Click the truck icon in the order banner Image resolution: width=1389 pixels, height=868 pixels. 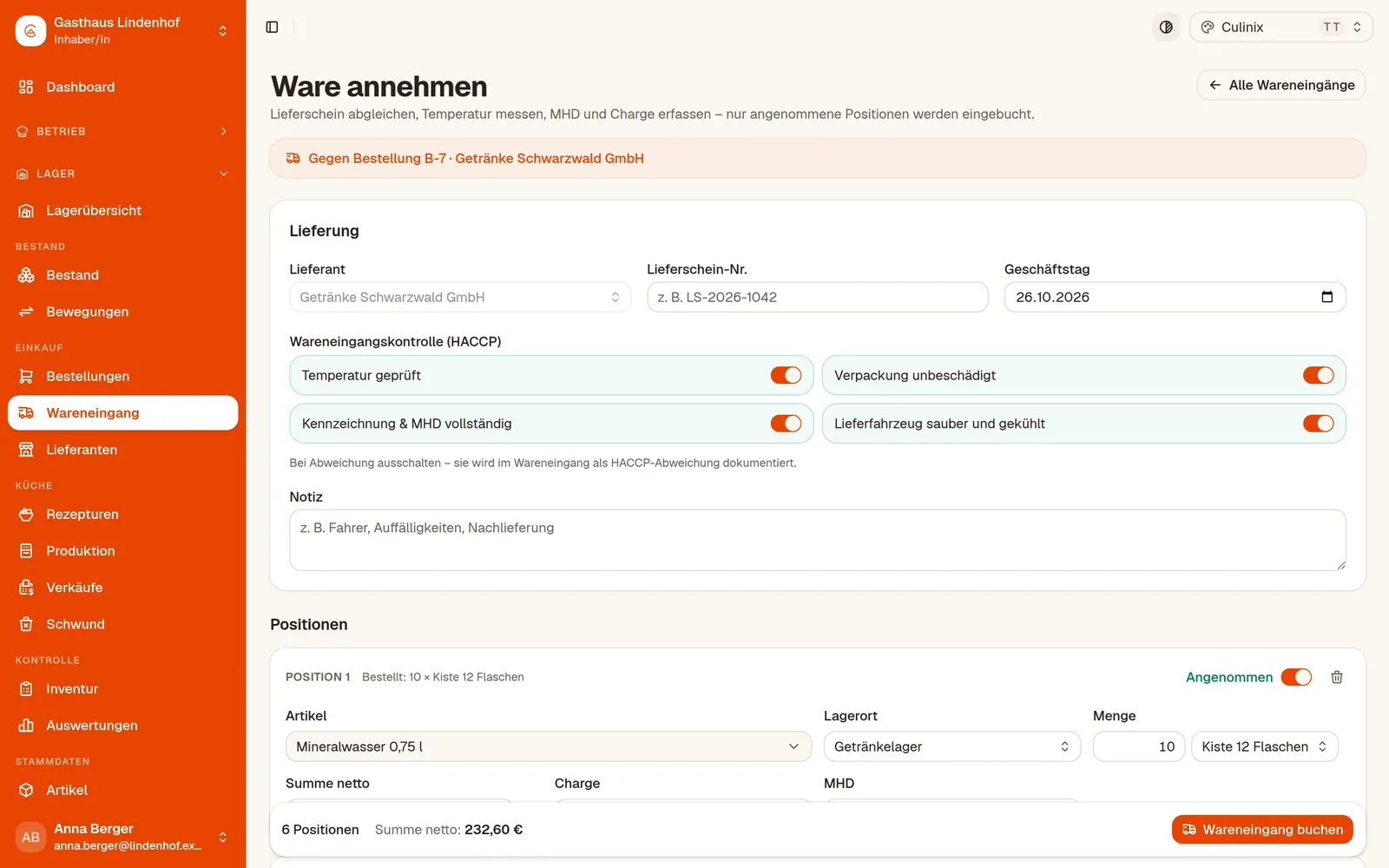(x=293, y=158)
